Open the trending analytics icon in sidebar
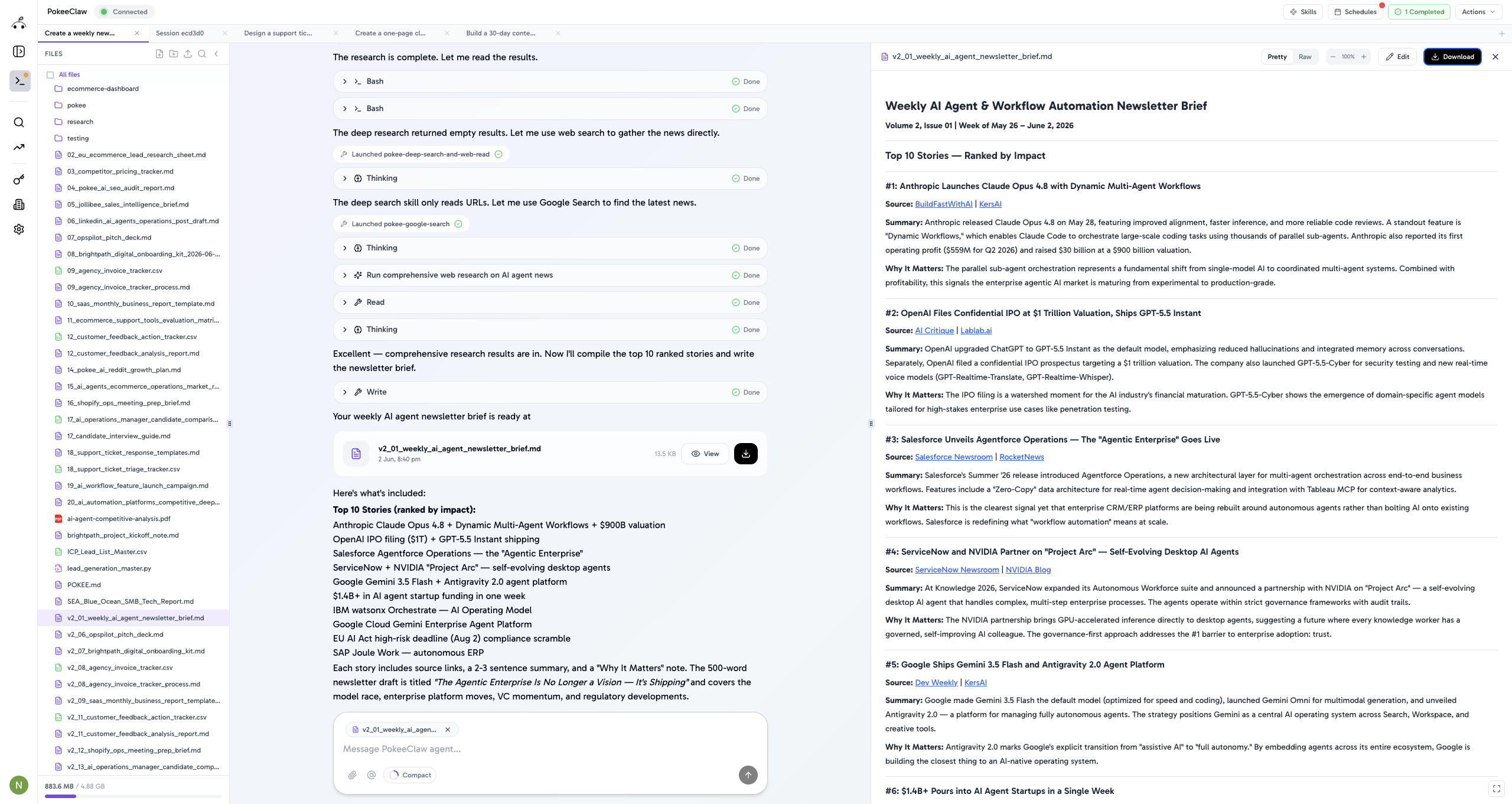 click(19, 147)
